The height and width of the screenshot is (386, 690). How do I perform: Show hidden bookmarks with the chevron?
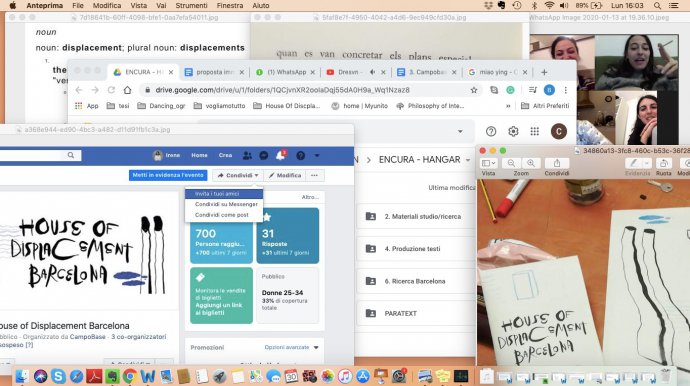tap(508, 106)
